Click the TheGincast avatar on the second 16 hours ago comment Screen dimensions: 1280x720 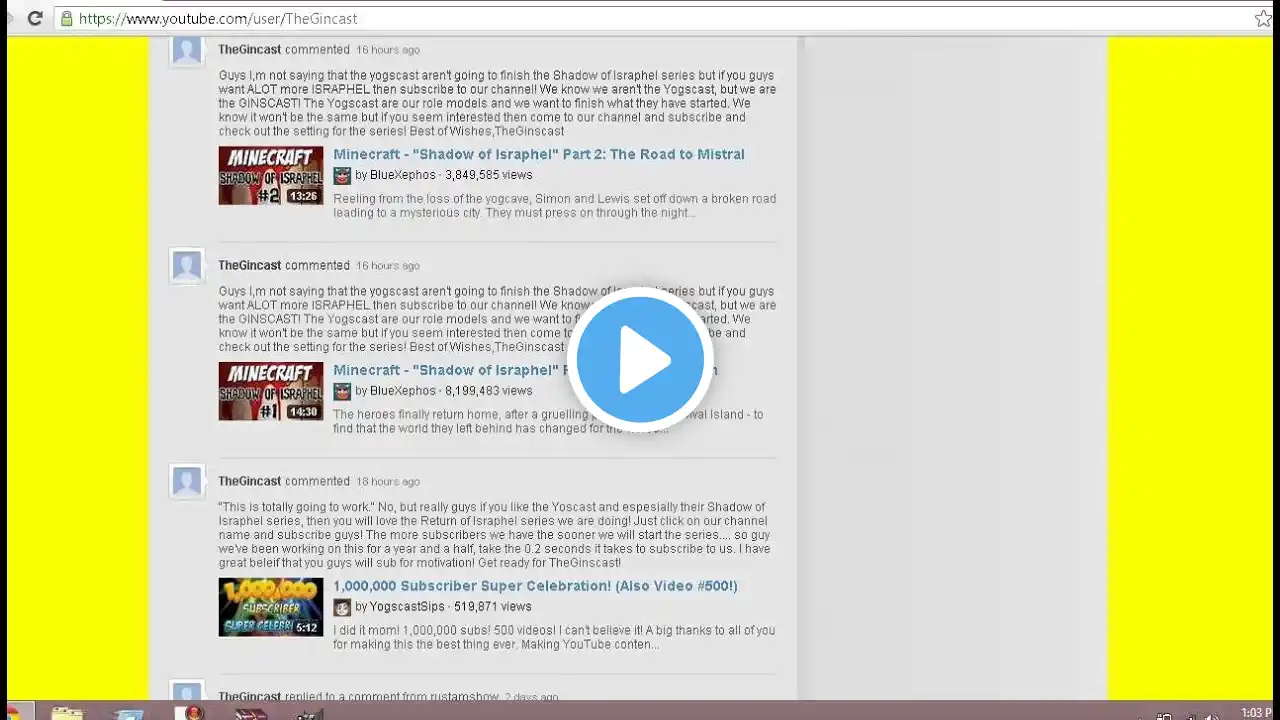click(187, 266)
